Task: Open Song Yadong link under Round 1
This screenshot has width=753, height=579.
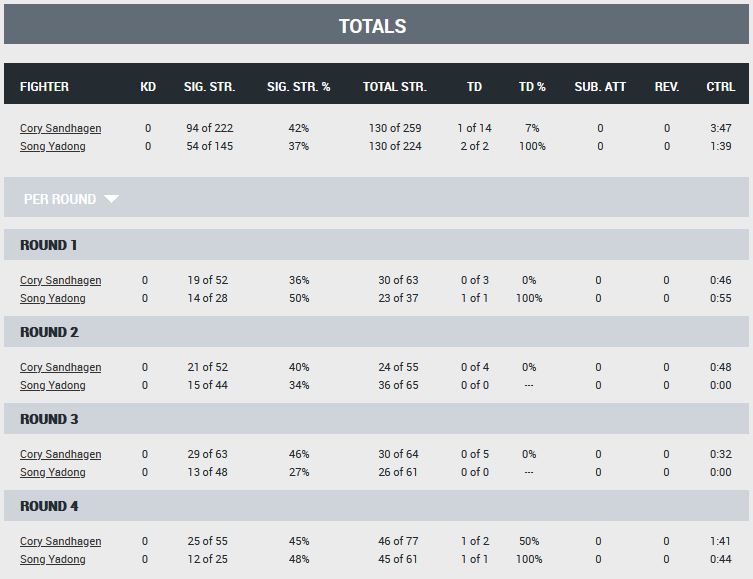Action: tap(53, 298)
